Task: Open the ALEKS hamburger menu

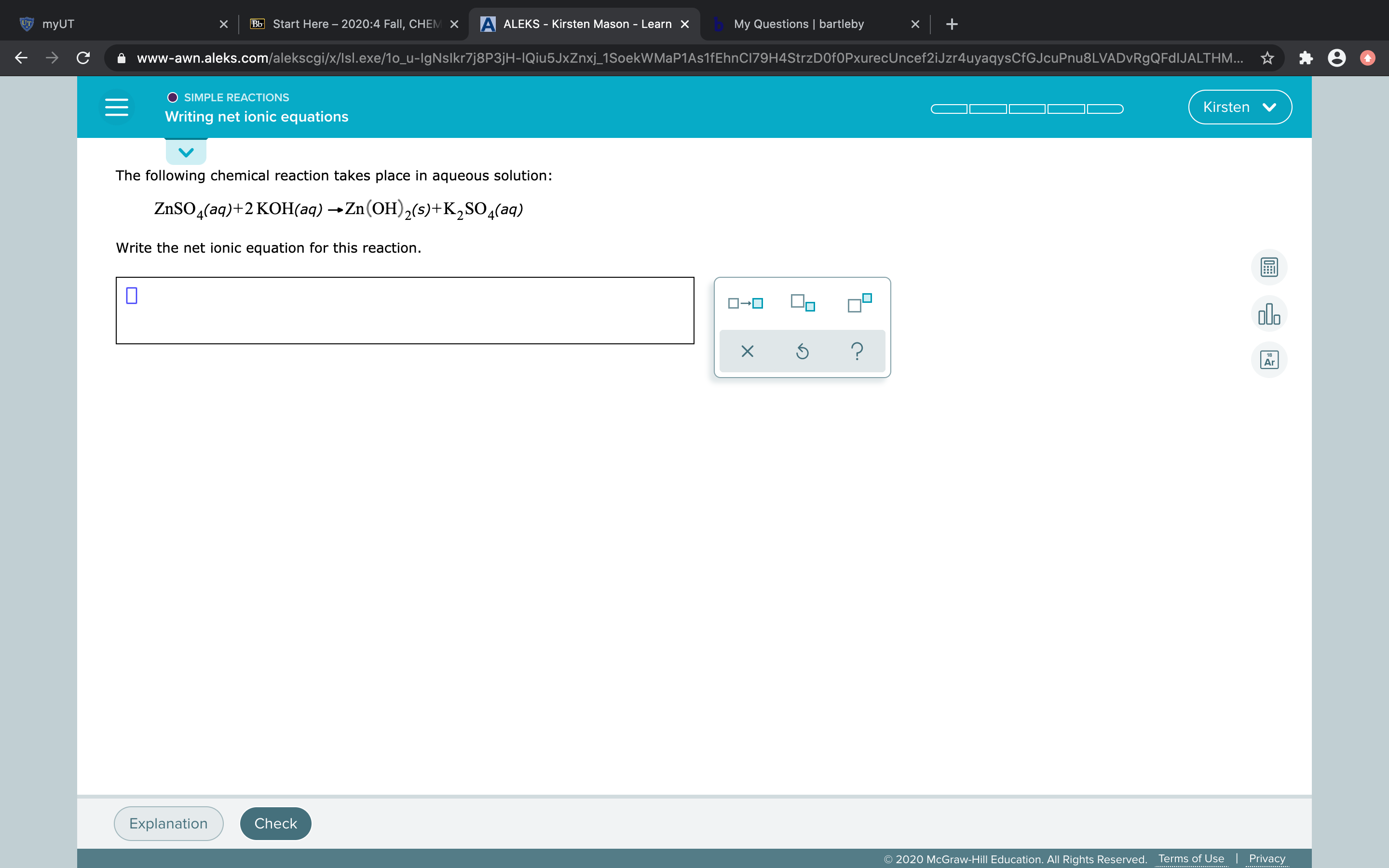Action: coord(117,108)
